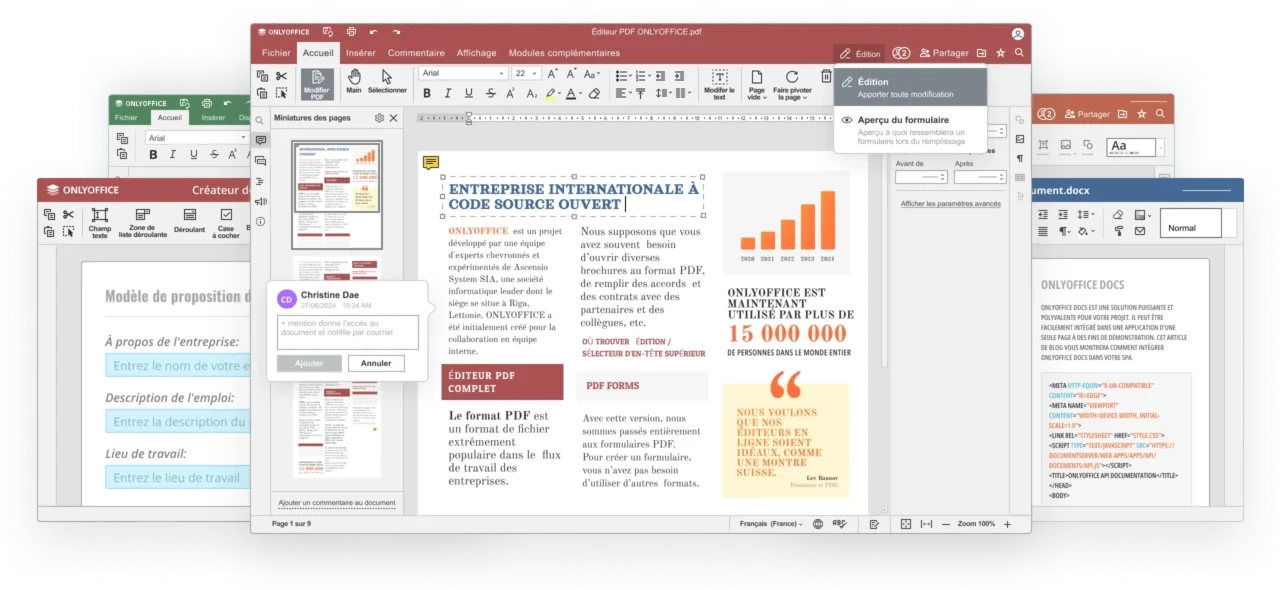The height and width of the screenshot is (590, 1280).
Task: Select the Main hand tool
Action: [x=354, y=81]
